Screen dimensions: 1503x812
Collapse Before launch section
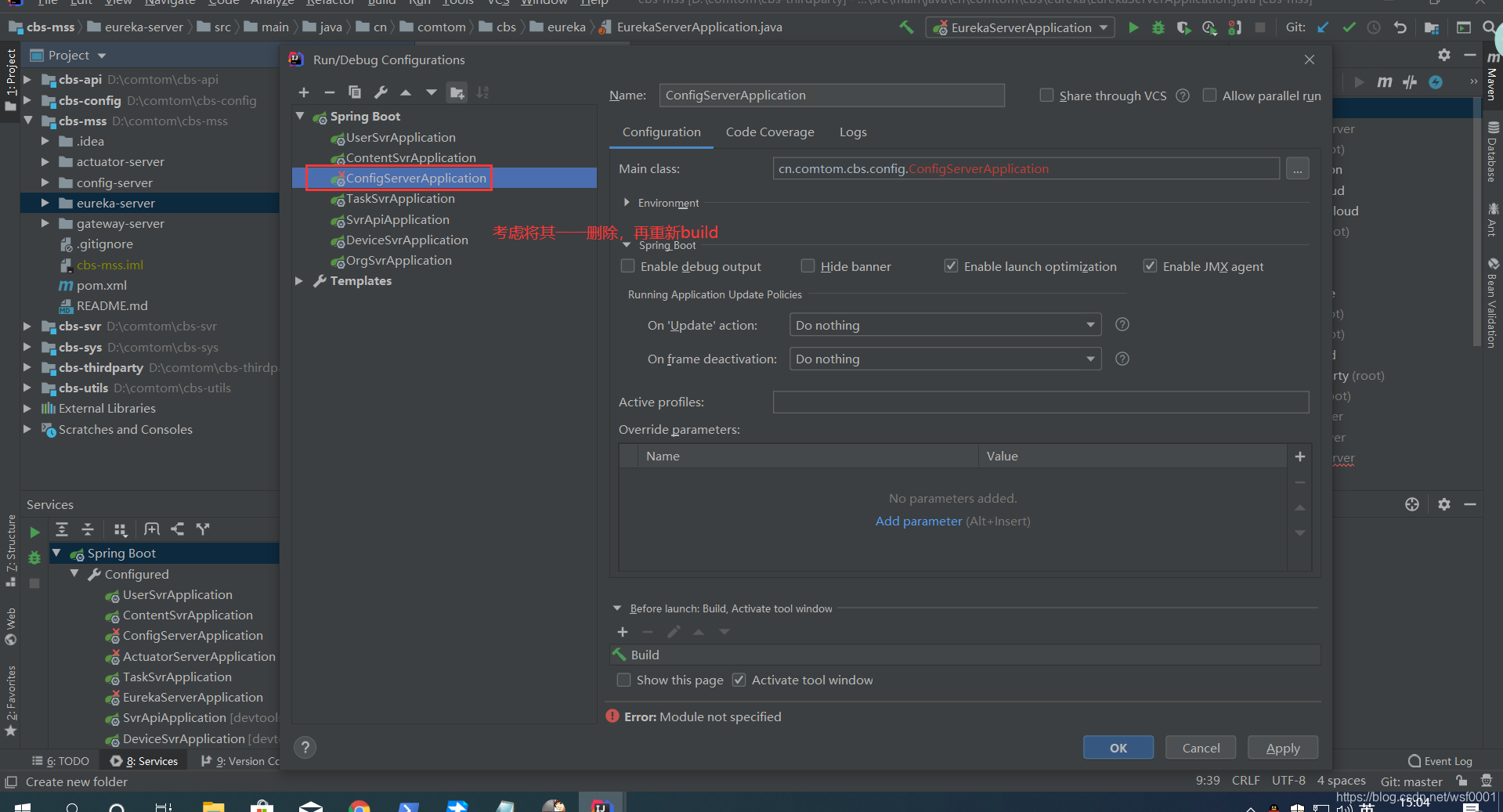point(617,608)
